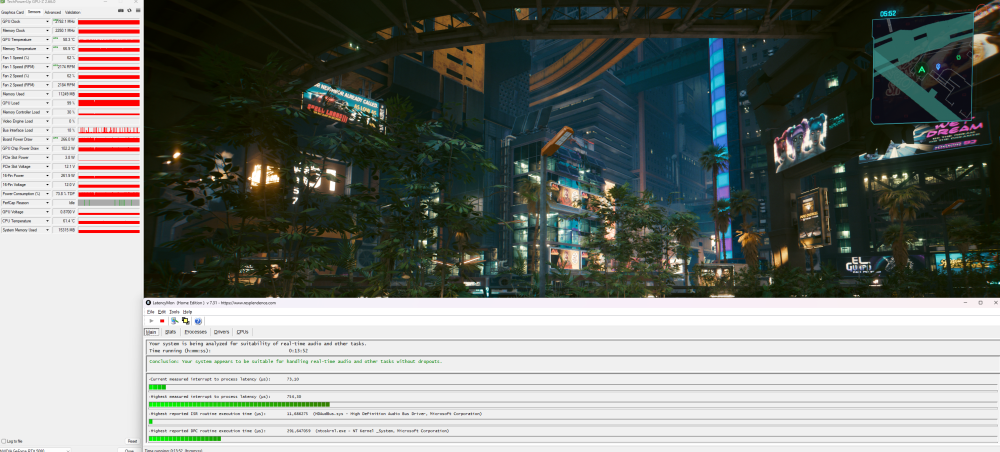Stop LatencyMon monitoring with the red stop icon
The image size is (1000, 452).
tap(162, 321)
